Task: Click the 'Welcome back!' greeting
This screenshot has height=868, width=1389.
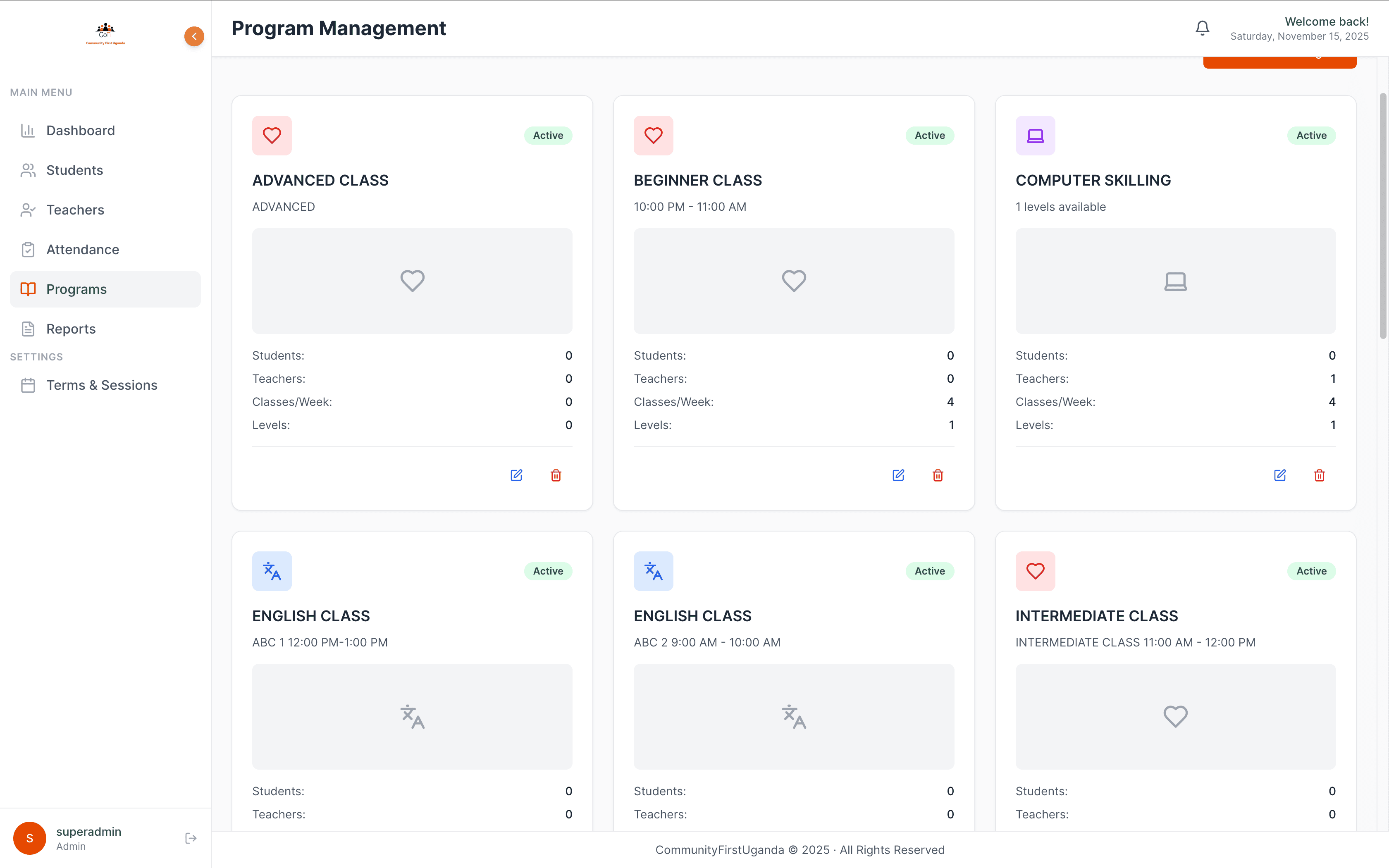Action: 1327,21
